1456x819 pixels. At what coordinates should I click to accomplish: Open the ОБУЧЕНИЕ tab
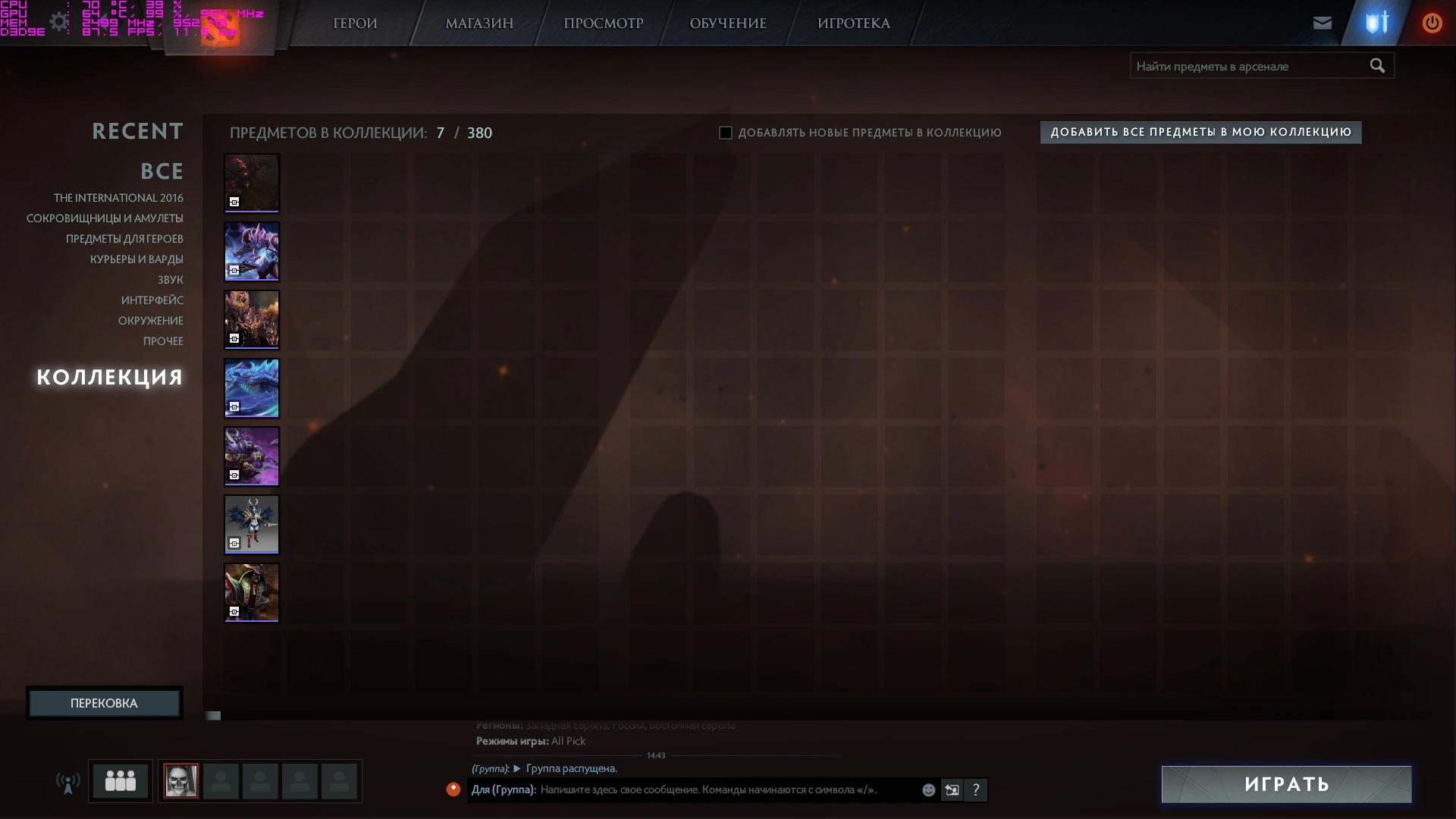(x=728, y=24)
